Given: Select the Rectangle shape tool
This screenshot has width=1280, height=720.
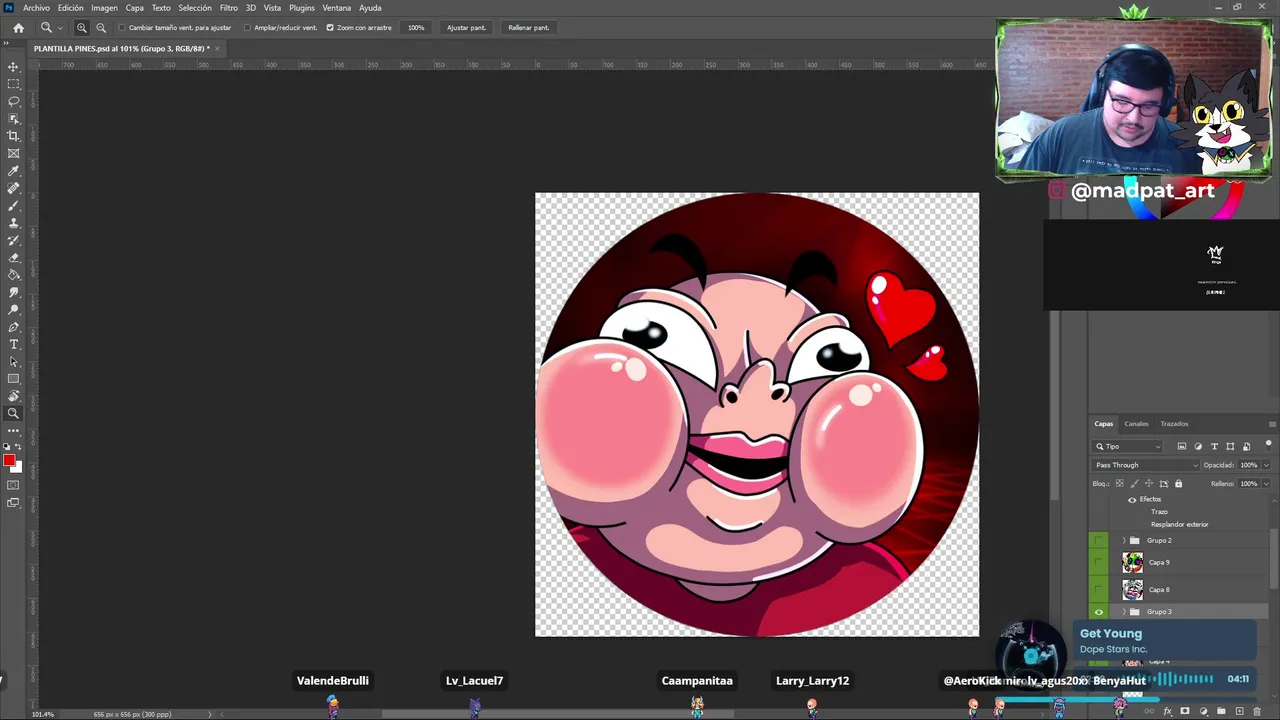Looking at the screenshot, I should coord(13,379).
